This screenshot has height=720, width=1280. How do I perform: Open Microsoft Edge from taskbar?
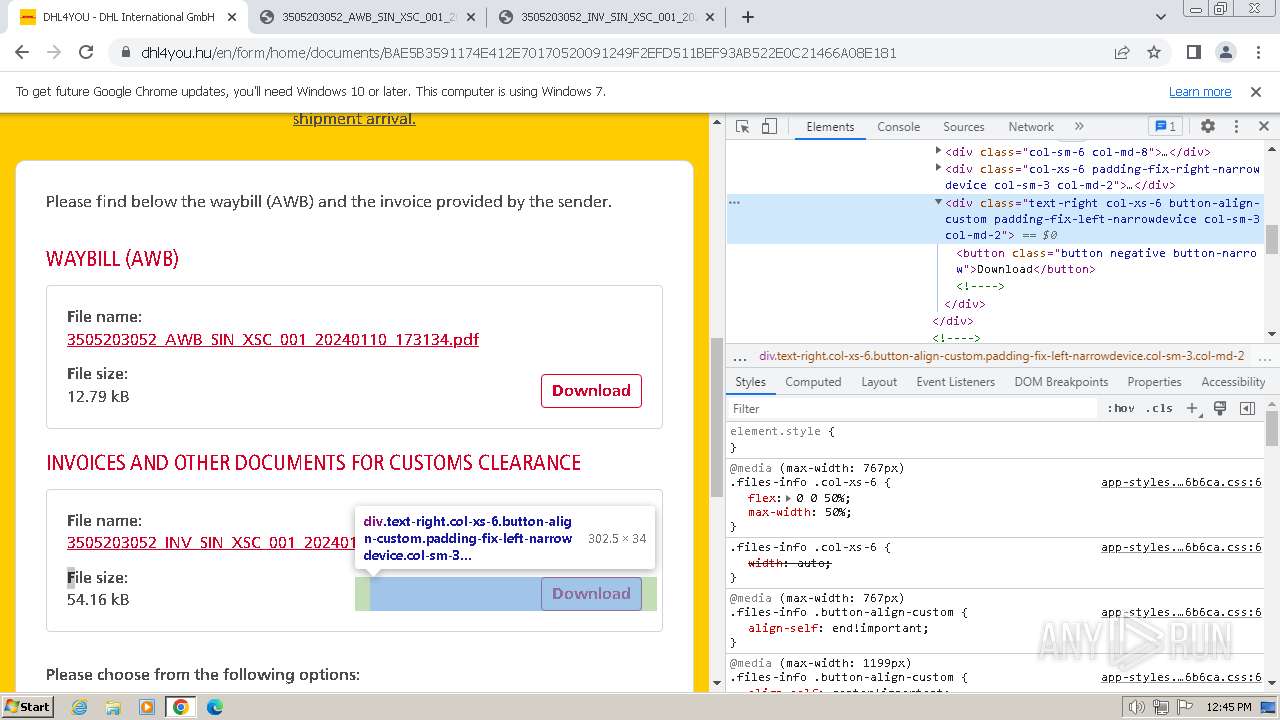click(x=215, y=707)
